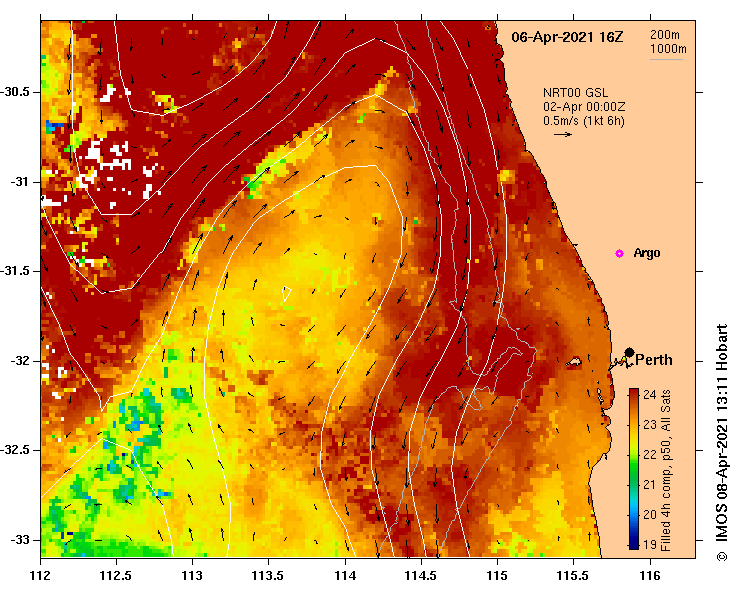Click the 21 value on color bar
The height and width of the screenshot is (592, 739).
(649, 485)
